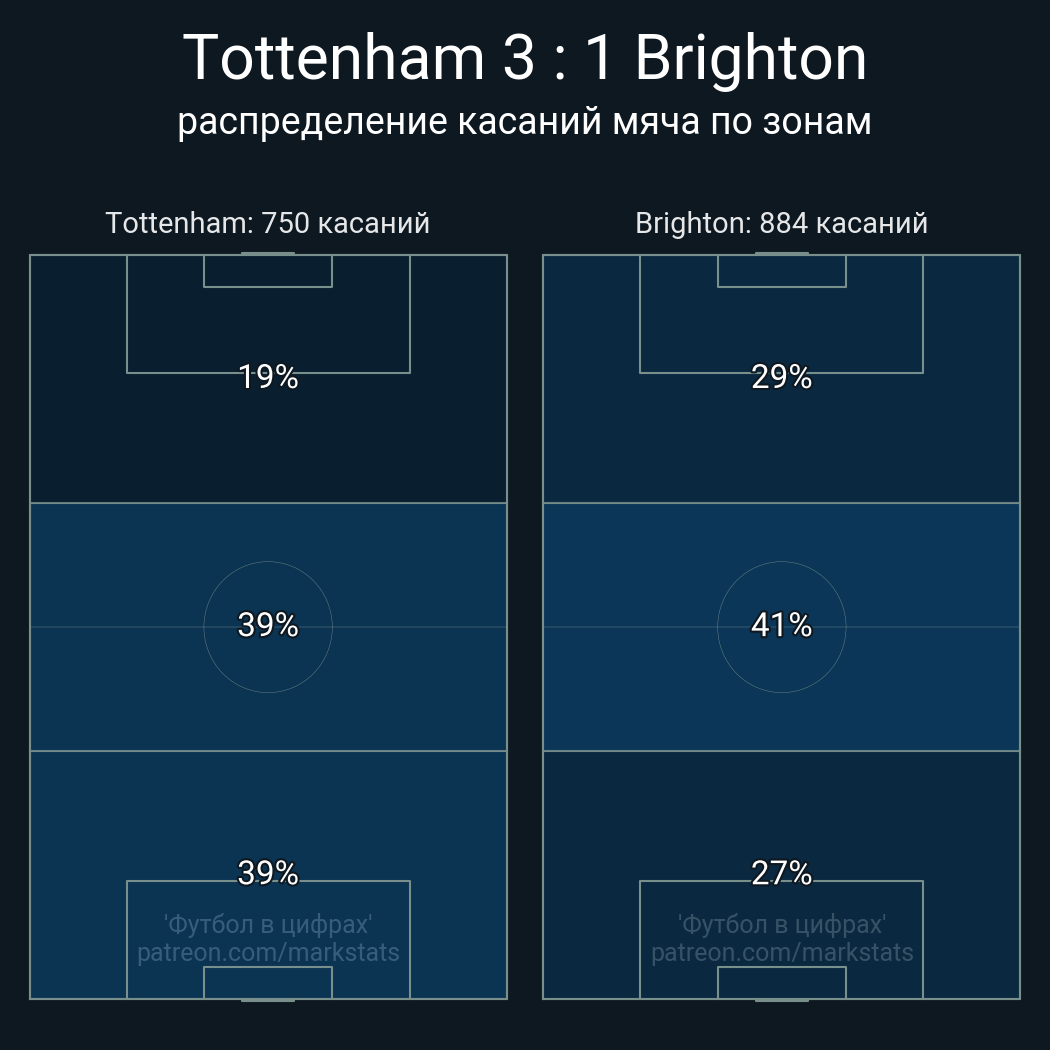Screen dimensions: 1050x1050
Task: Click the top six-yard box on Tottenham pitch
Action: click(268, 271)
